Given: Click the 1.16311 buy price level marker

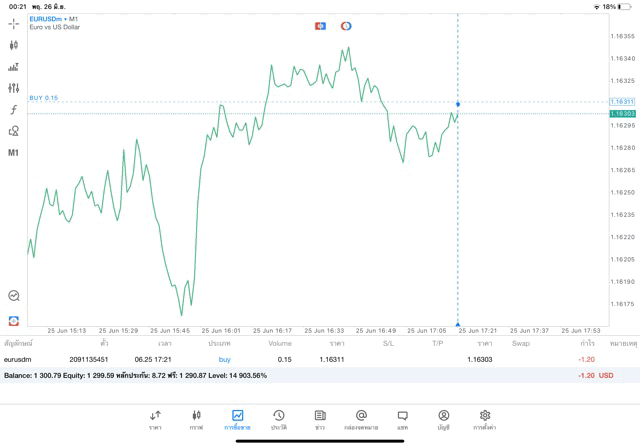Looking at the screenshot, I should pos(622,102).
